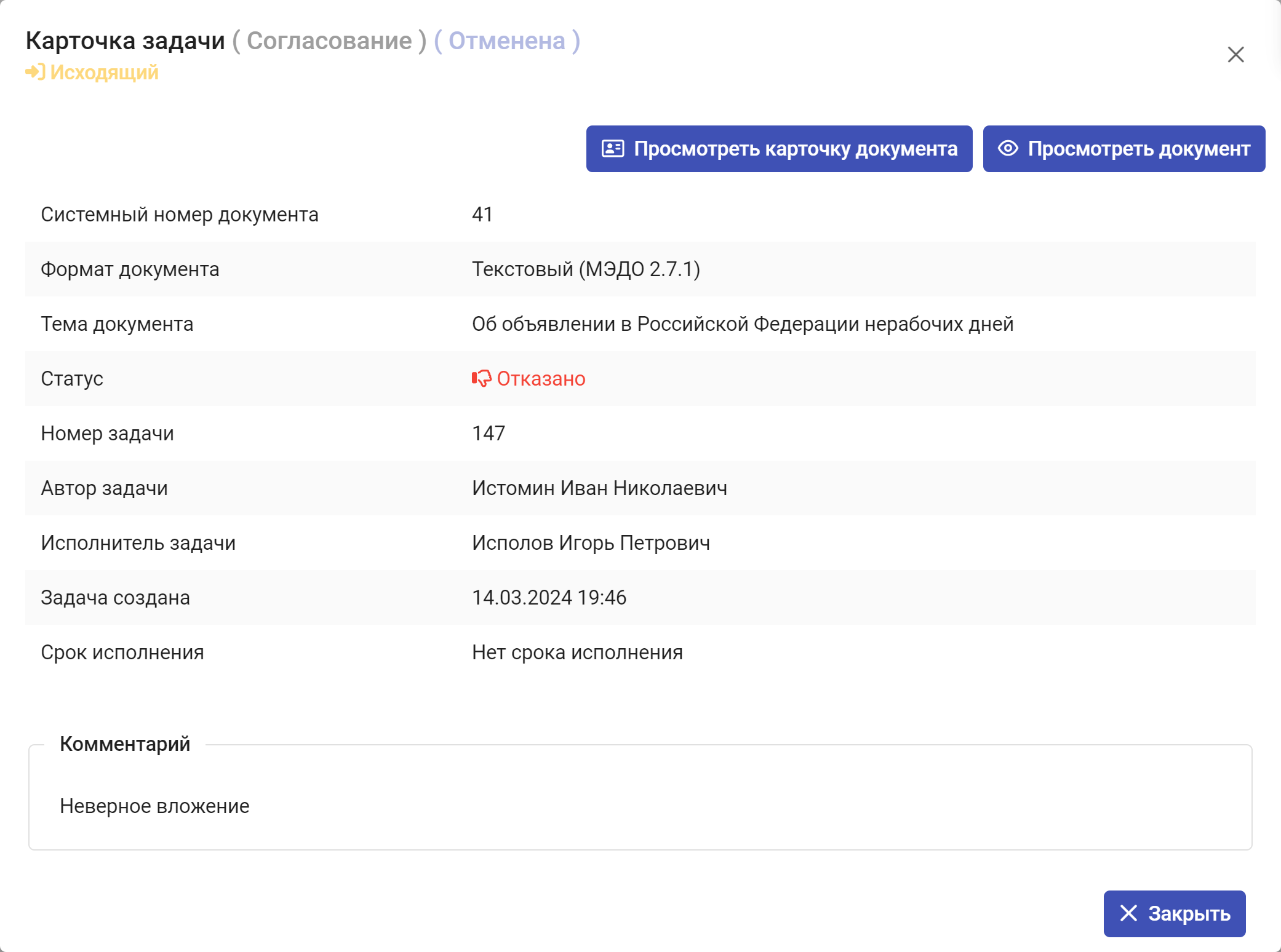Select the document subject 'Об объявлении в Российской Федерации нерабочих дней'
The width and height of the screenshot is (1281, 952).
tap(743, 324)
